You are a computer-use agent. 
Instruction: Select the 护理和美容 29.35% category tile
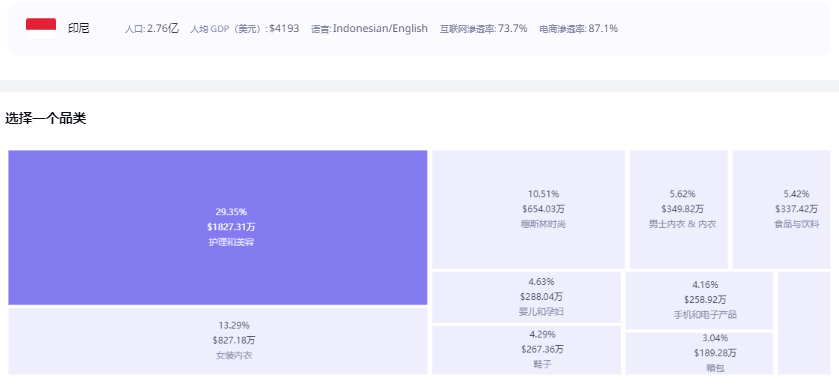[x=218, y=227]
